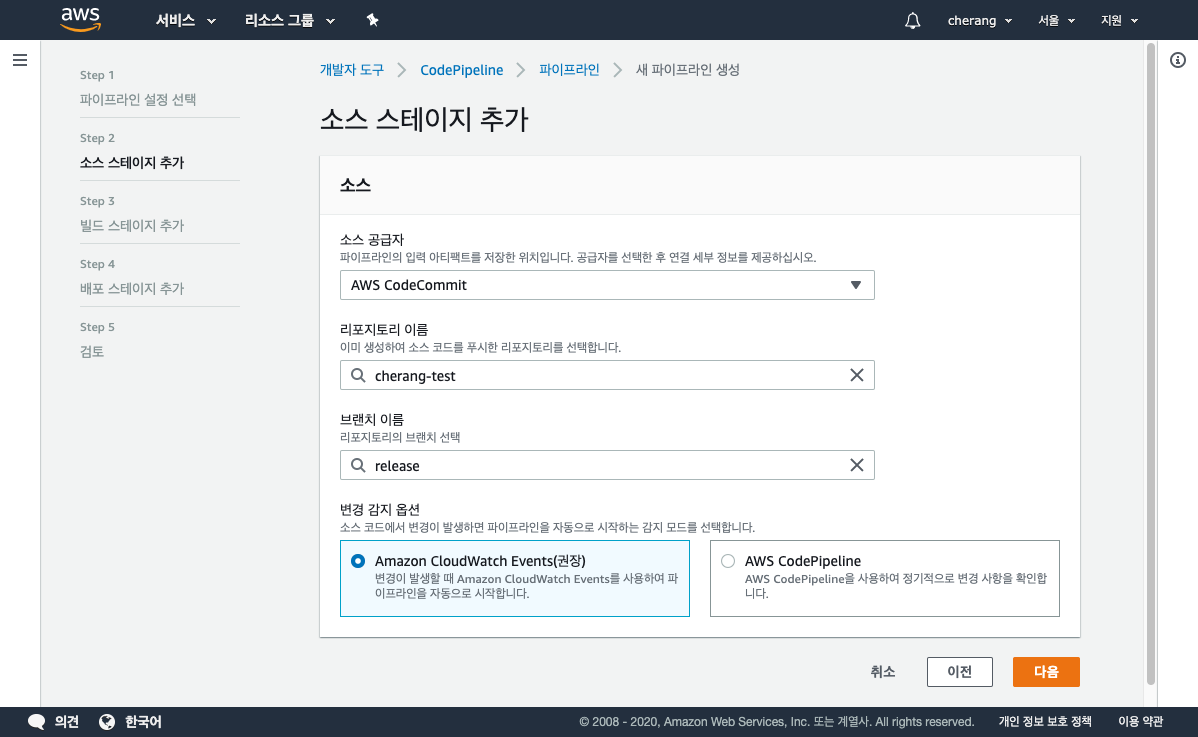Clear the release branch selection

click(856, 466)
